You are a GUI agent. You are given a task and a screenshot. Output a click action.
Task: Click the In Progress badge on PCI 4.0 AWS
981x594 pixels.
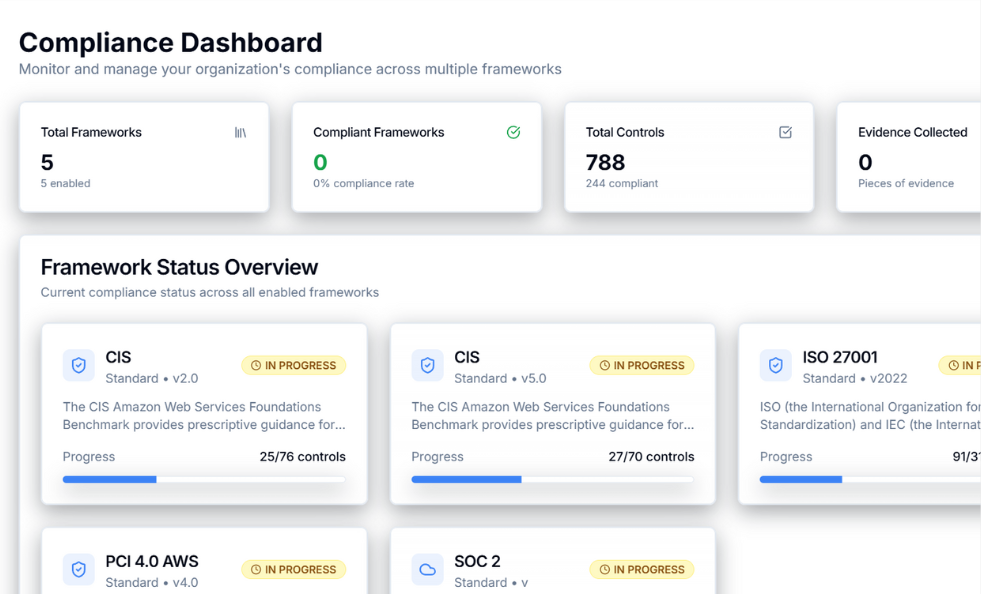[293, 570]
